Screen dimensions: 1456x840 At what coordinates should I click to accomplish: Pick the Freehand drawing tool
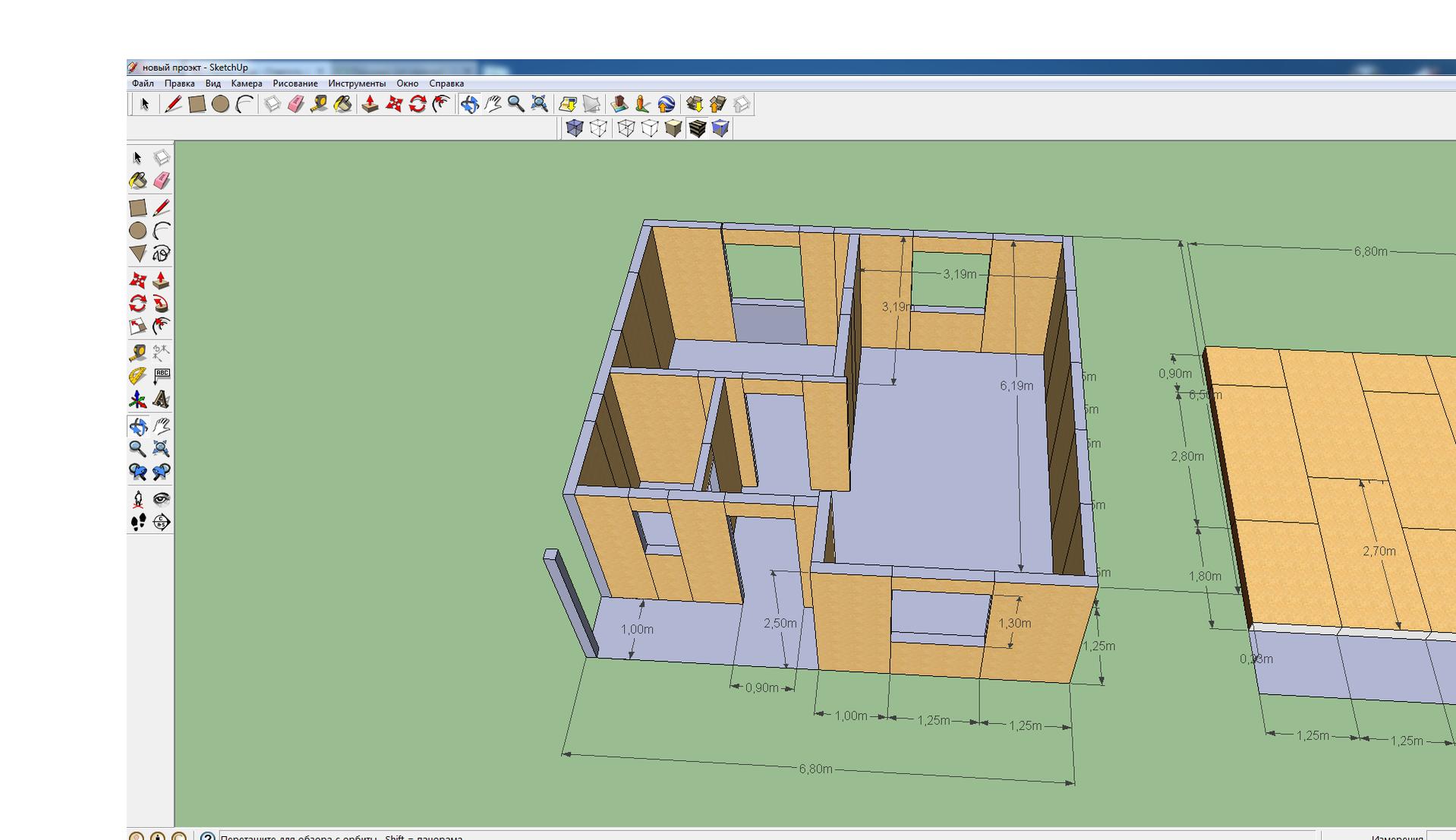(161, 254)
